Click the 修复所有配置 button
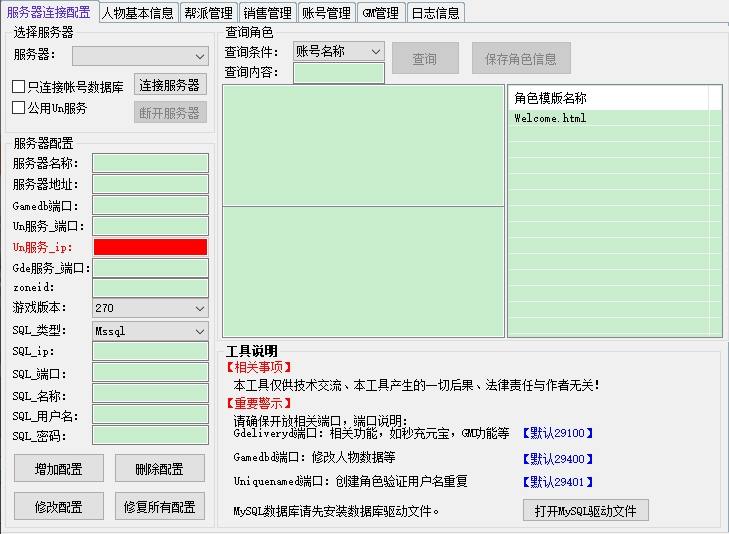This screenshot has height=534, width=729. click(x=159, y=506)
